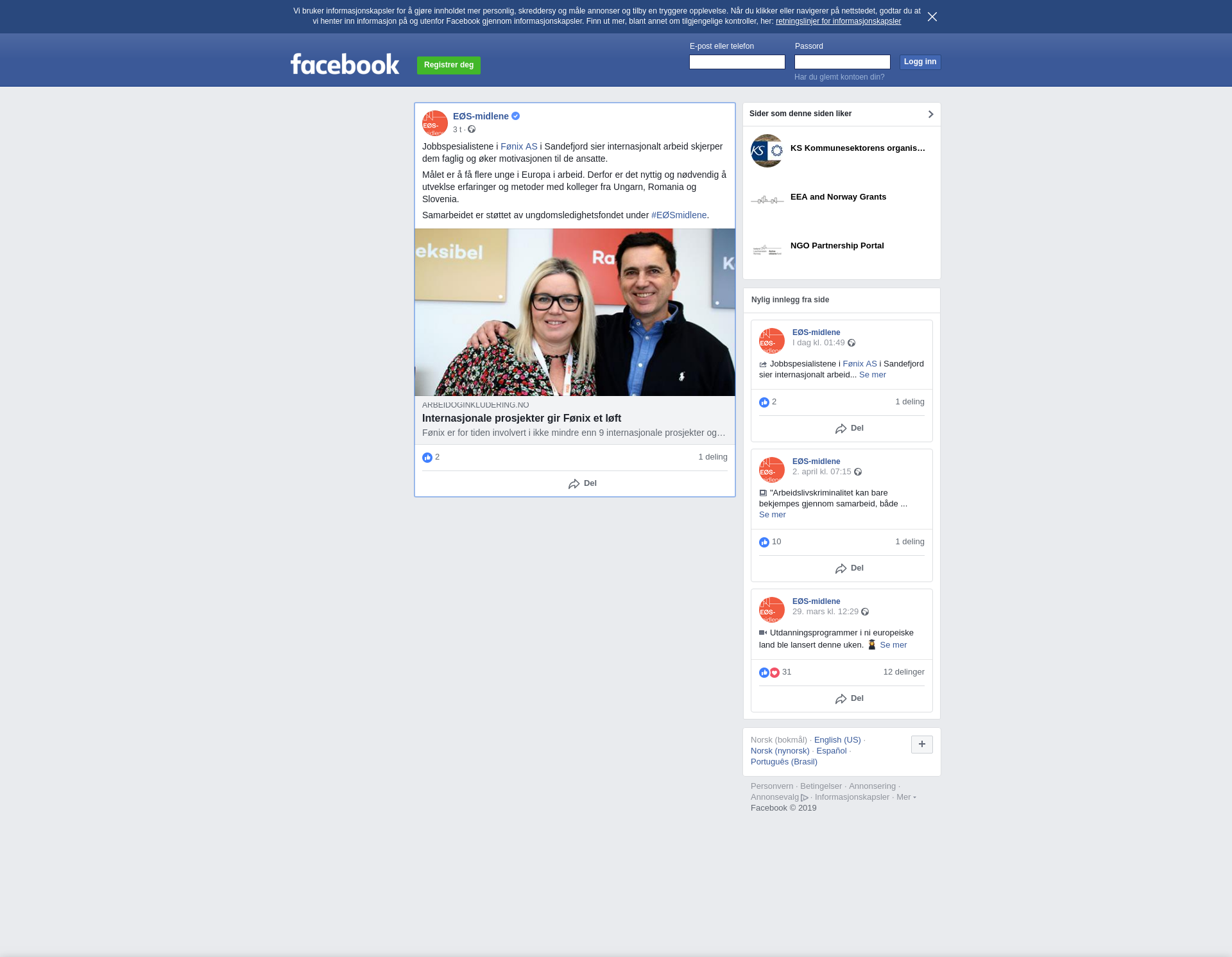Click KS Kommunesektorens organisasjon page logo
The width and height of the screenshot is (1232, 957).
[x=767, y=151]
